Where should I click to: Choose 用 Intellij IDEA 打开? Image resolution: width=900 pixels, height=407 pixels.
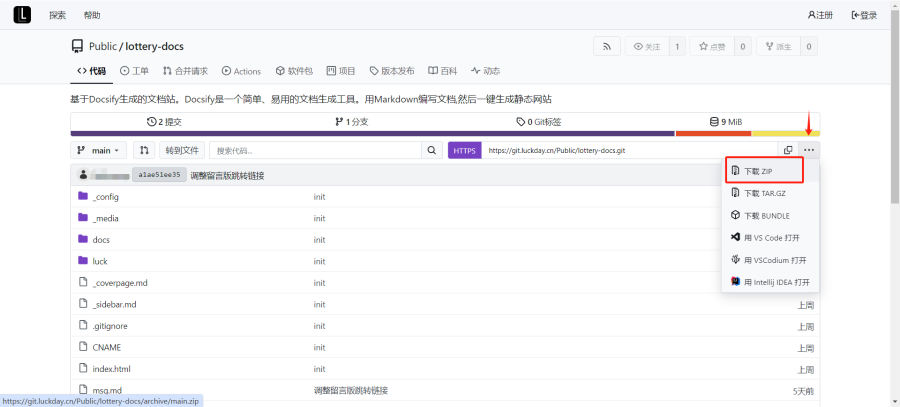click(770, 282)
